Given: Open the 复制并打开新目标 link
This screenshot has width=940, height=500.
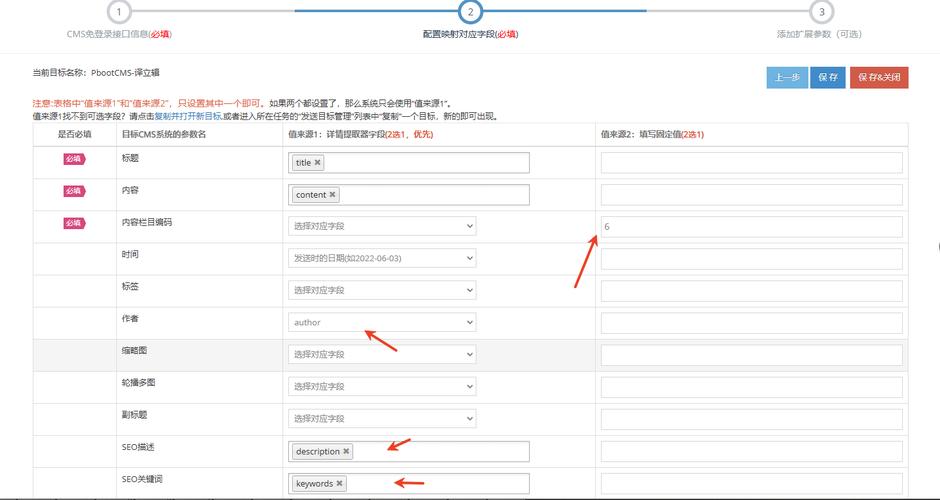Looking at the screenshot, I should click(x=188, y=116).
